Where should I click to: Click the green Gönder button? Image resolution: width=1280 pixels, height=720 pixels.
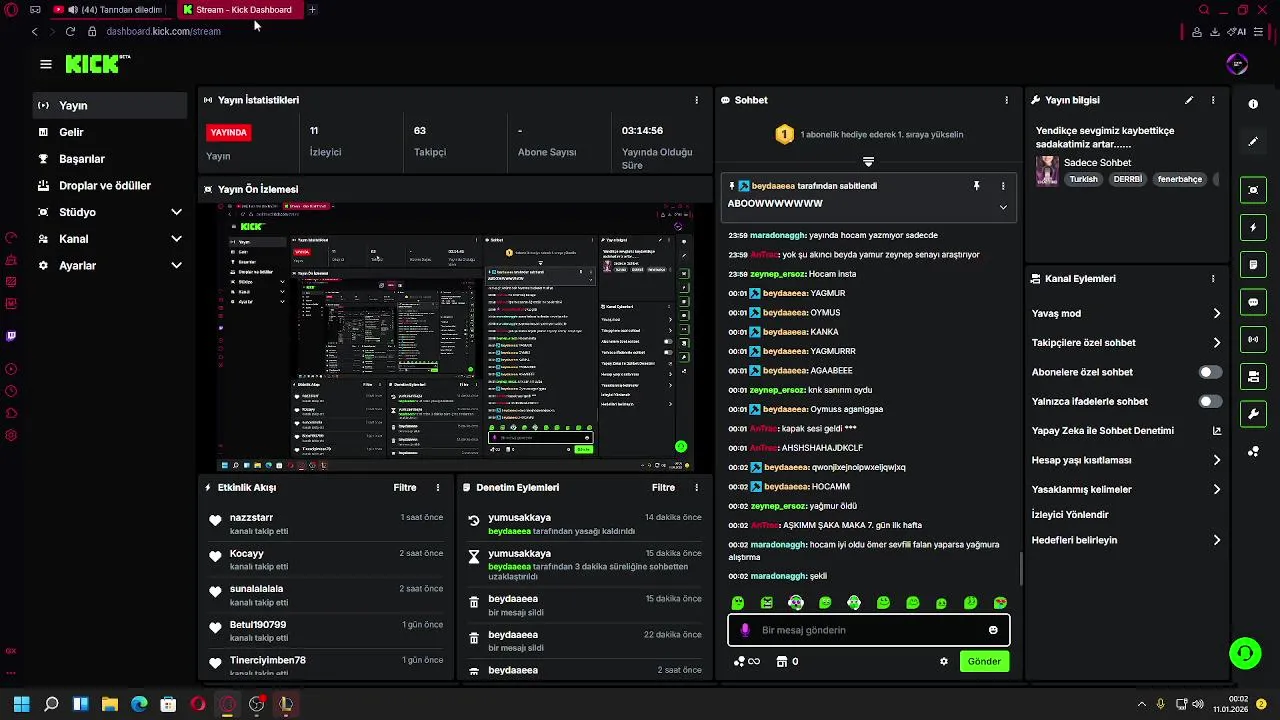984,661
